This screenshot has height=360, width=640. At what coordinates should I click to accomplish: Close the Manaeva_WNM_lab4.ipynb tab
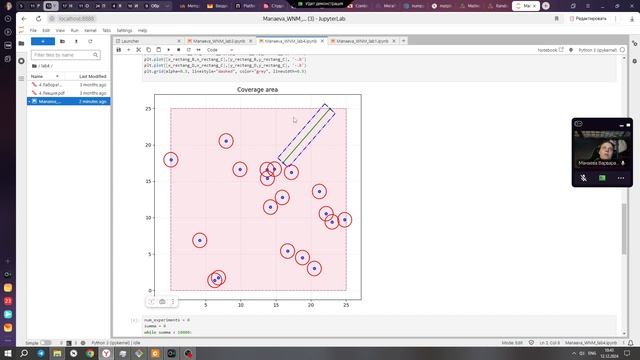tap(322, 41)
